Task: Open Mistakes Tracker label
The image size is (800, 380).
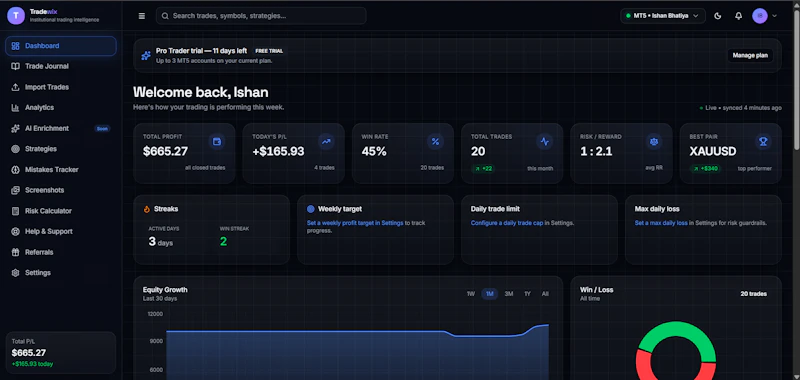Action: coord(52,170)
